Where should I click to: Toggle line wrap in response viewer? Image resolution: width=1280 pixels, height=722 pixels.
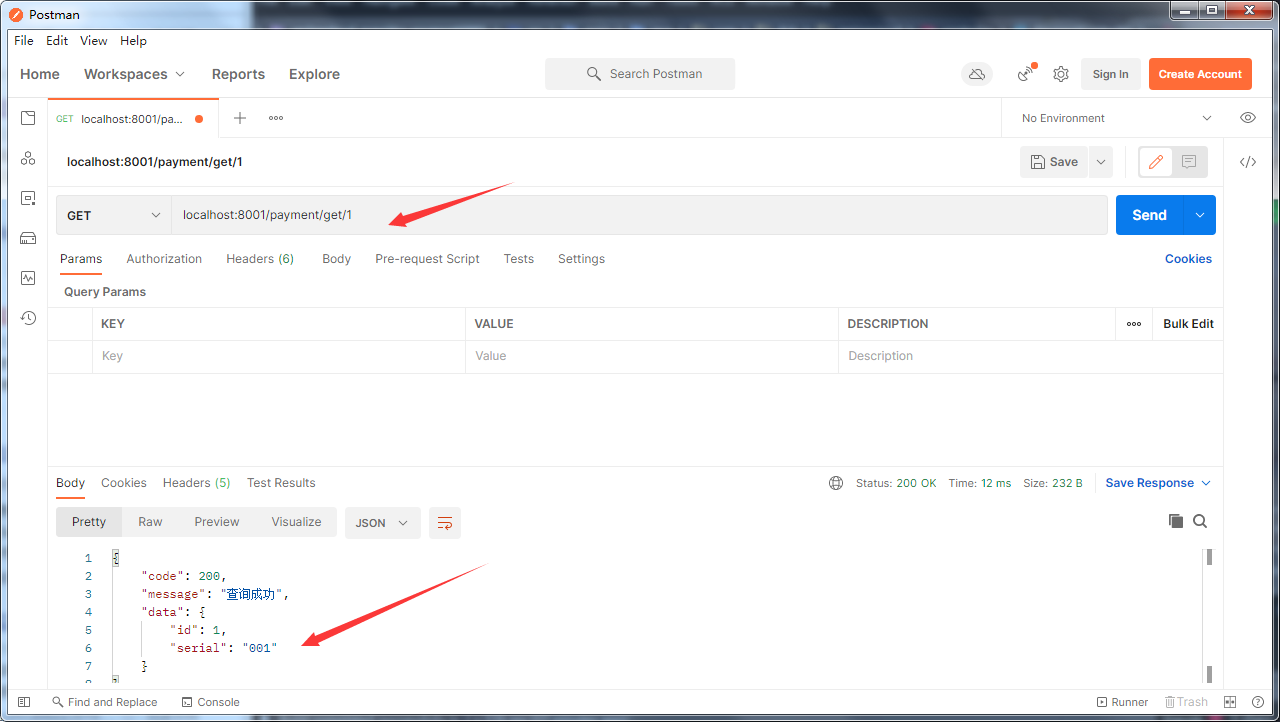pyautogui.click(x=445, y=523)
